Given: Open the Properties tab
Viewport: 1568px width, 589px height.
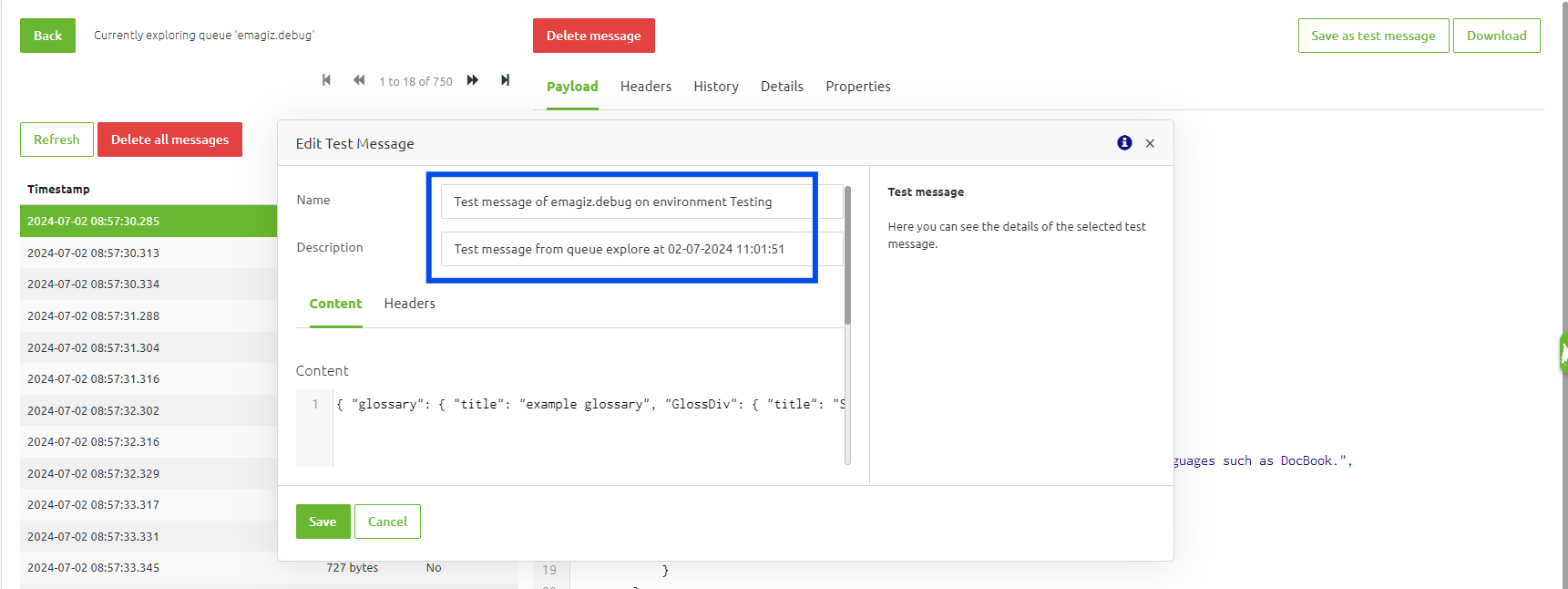Looking at the screenshot, I should (x=857, y=87).
